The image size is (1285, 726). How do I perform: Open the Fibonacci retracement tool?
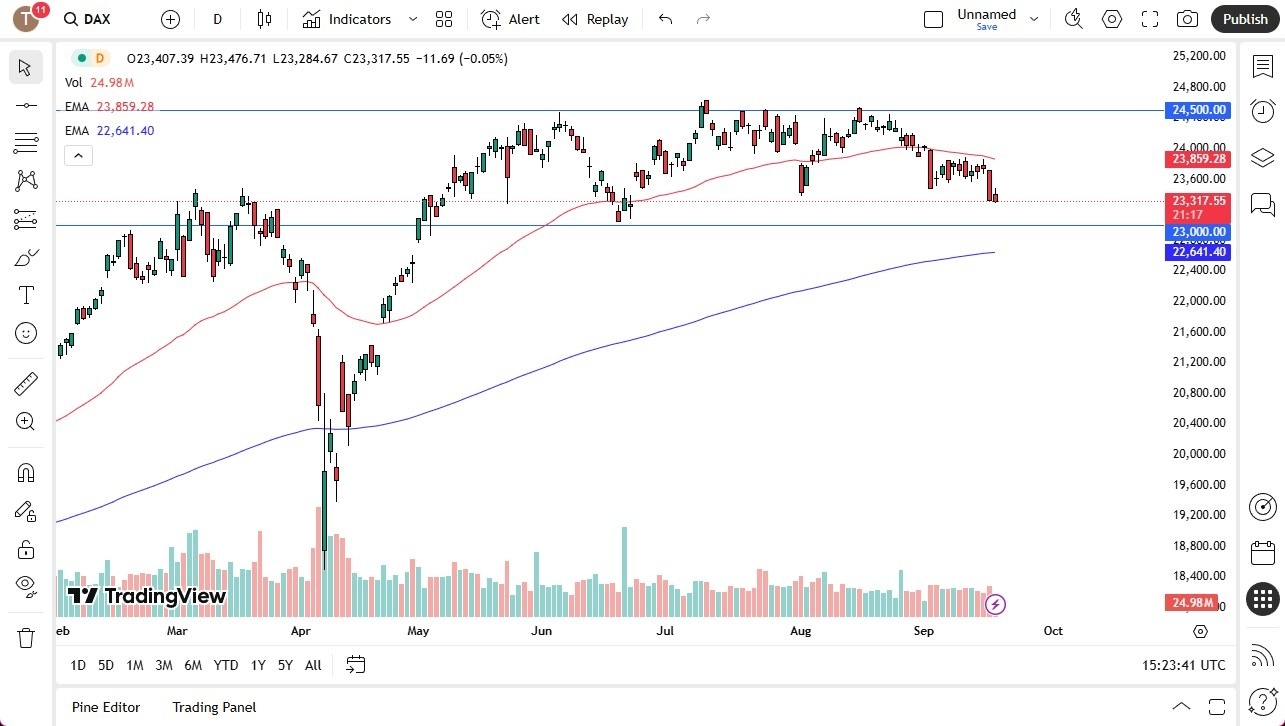coord(26,141)
